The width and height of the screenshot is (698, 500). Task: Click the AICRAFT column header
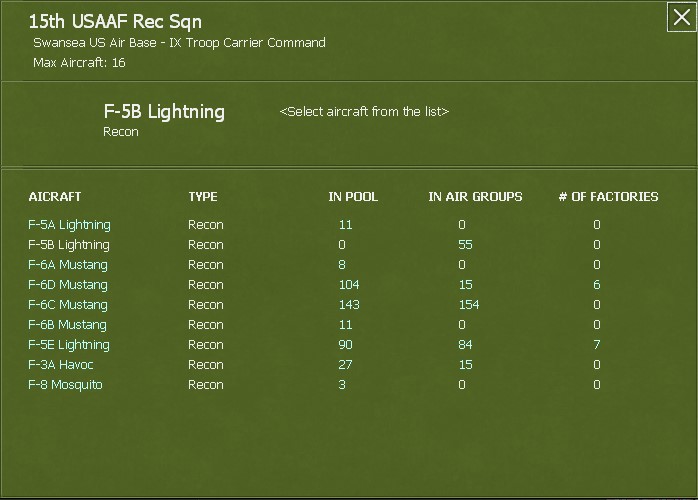(x=55, y=197)
